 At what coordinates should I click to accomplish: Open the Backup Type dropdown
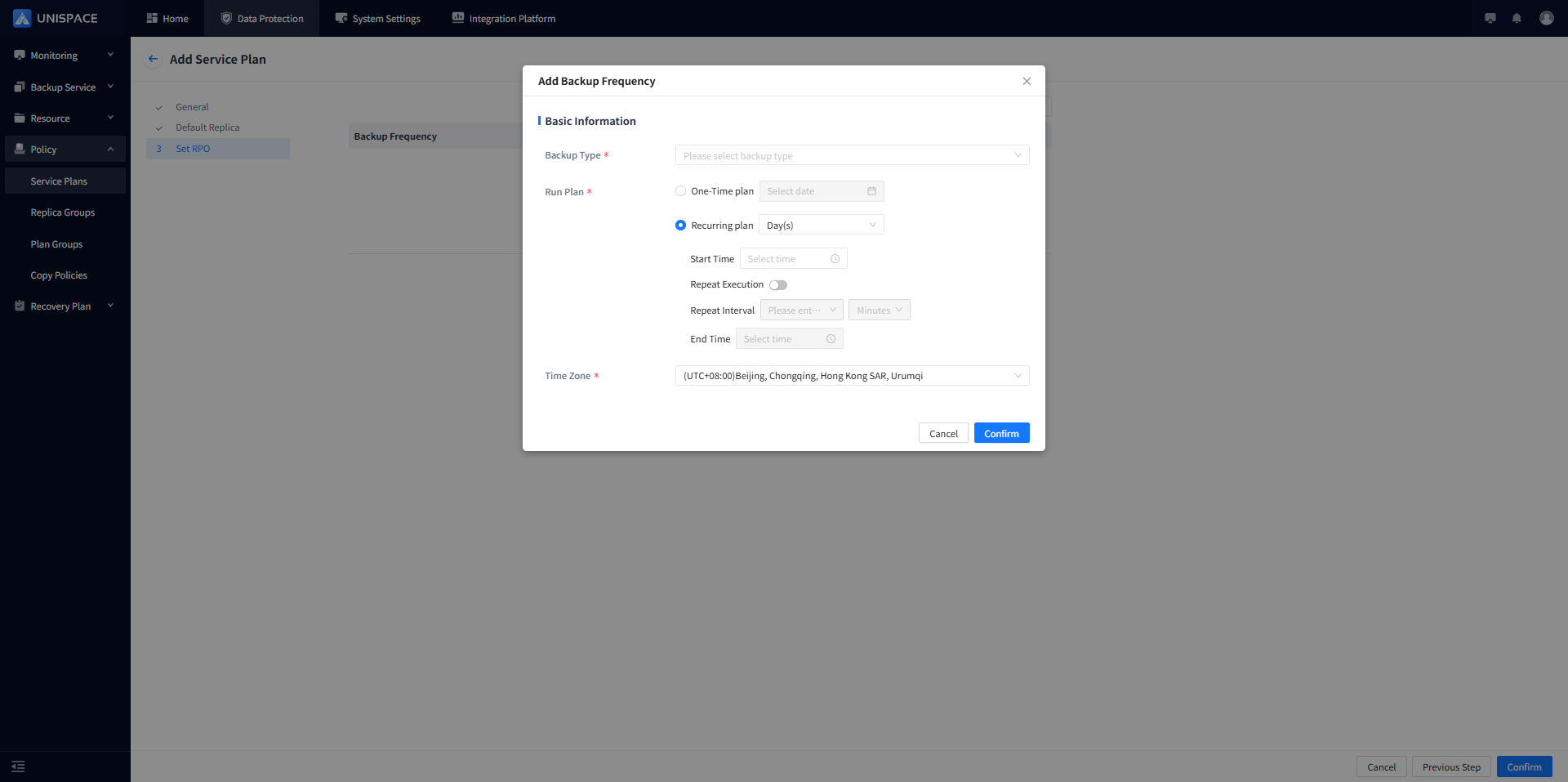coord(852,155)
